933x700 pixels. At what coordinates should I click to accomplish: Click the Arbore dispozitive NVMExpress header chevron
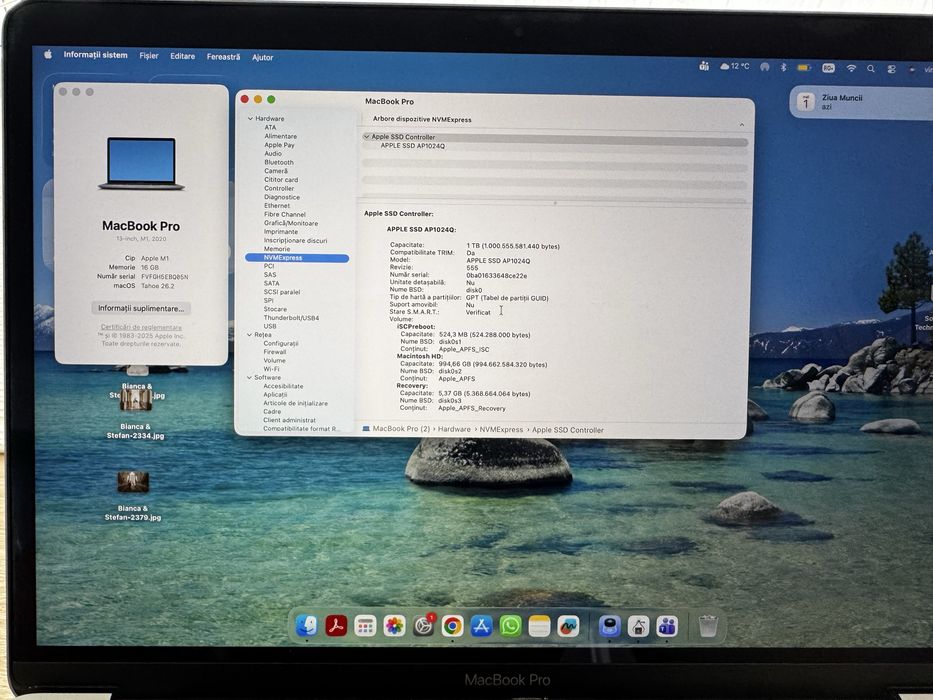pos(741,124)
